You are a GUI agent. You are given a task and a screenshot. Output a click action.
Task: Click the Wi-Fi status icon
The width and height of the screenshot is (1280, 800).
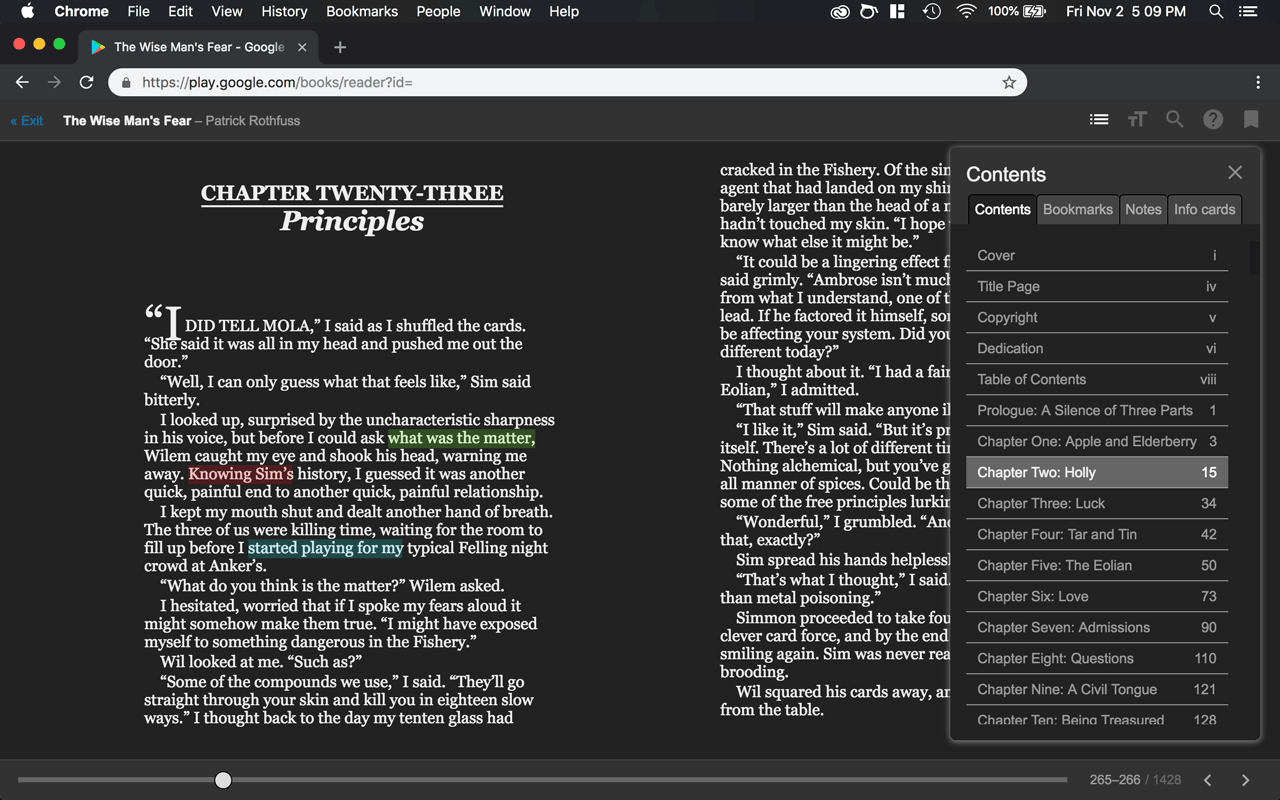pyautogui.click(x=966, y=11)
